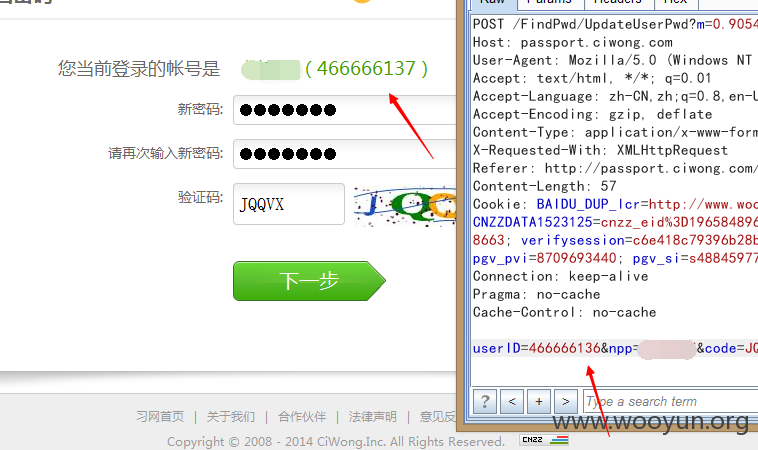The width and height of the screenshot is (758, 450).
Task: Click the 'X-Requested-With: XMLHttpRequest' line
Action: [x=600, y=150]
